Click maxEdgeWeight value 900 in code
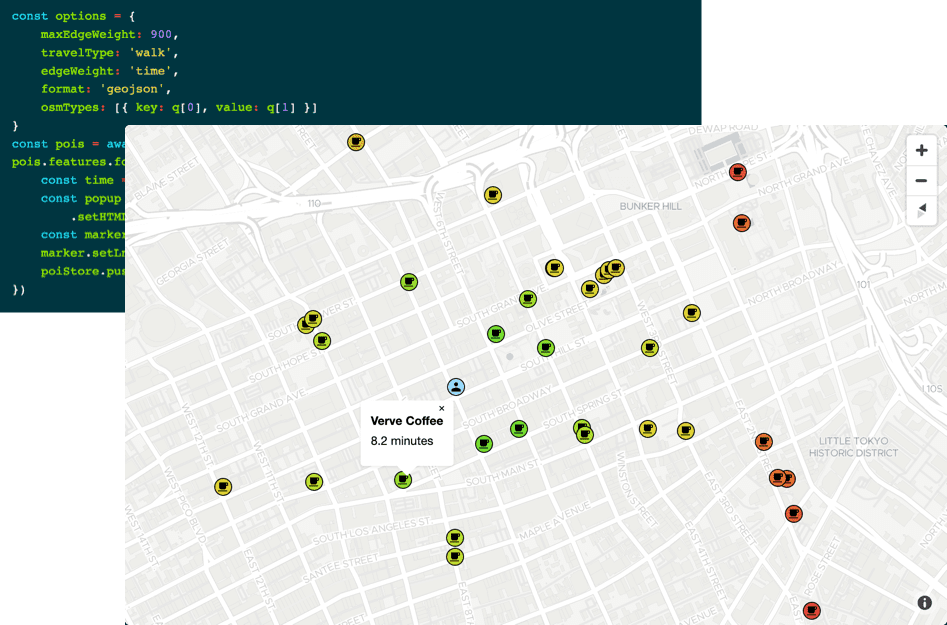The height and width of the screenshot is (625, 947). 161,34
